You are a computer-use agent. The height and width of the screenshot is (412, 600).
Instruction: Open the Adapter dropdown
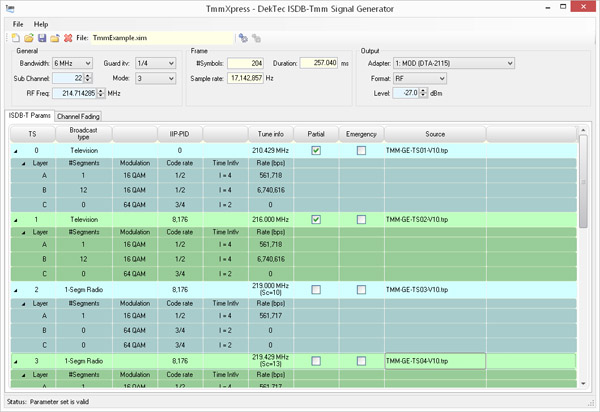click(x=454, y=63)
